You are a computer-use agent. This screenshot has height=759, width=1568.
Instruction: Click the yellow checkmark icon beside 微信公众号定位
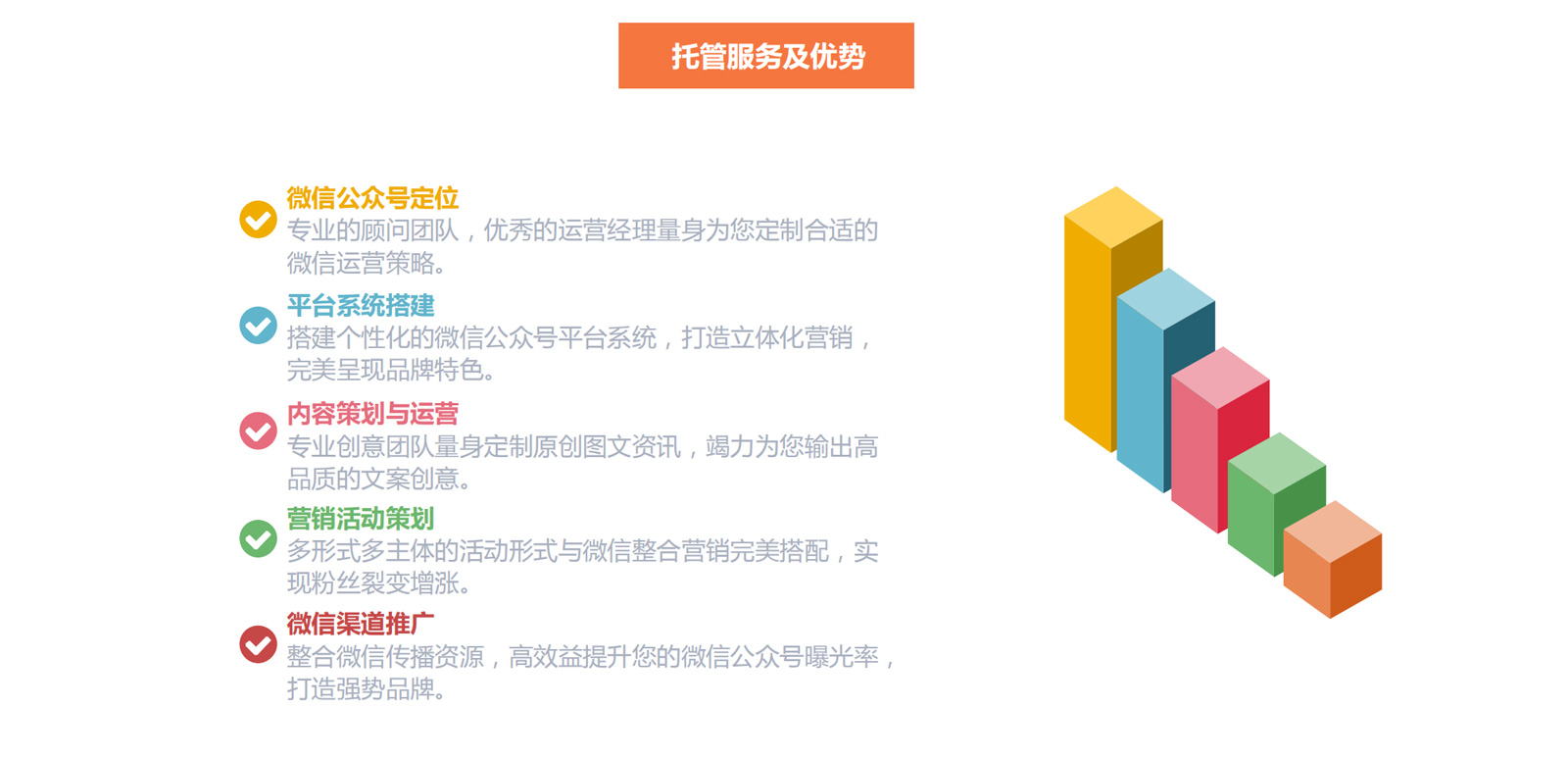pos(258,219)
